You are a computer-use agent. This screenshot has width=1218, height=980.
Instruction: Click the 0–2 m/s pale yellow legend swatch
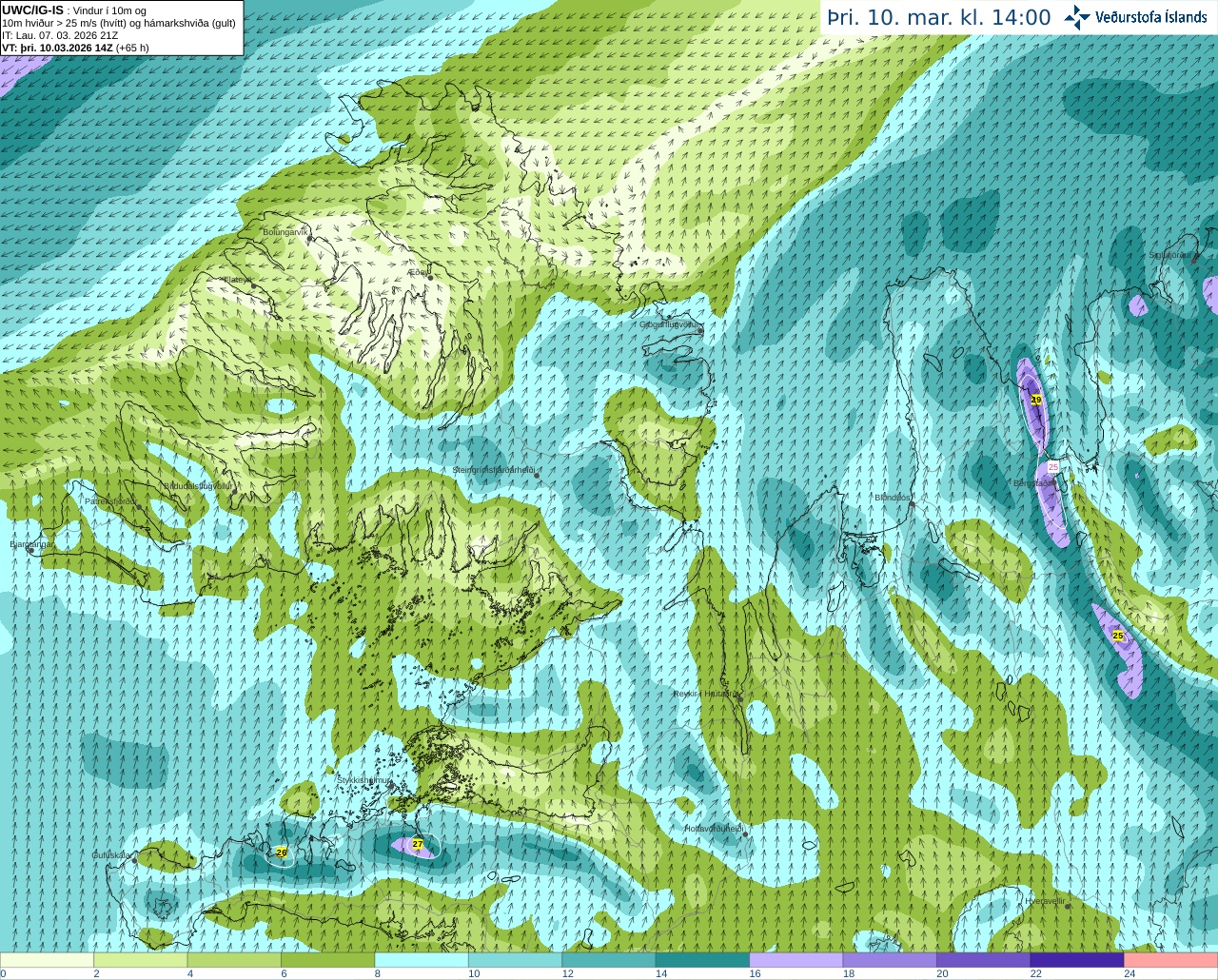click(x=48, y=959)
